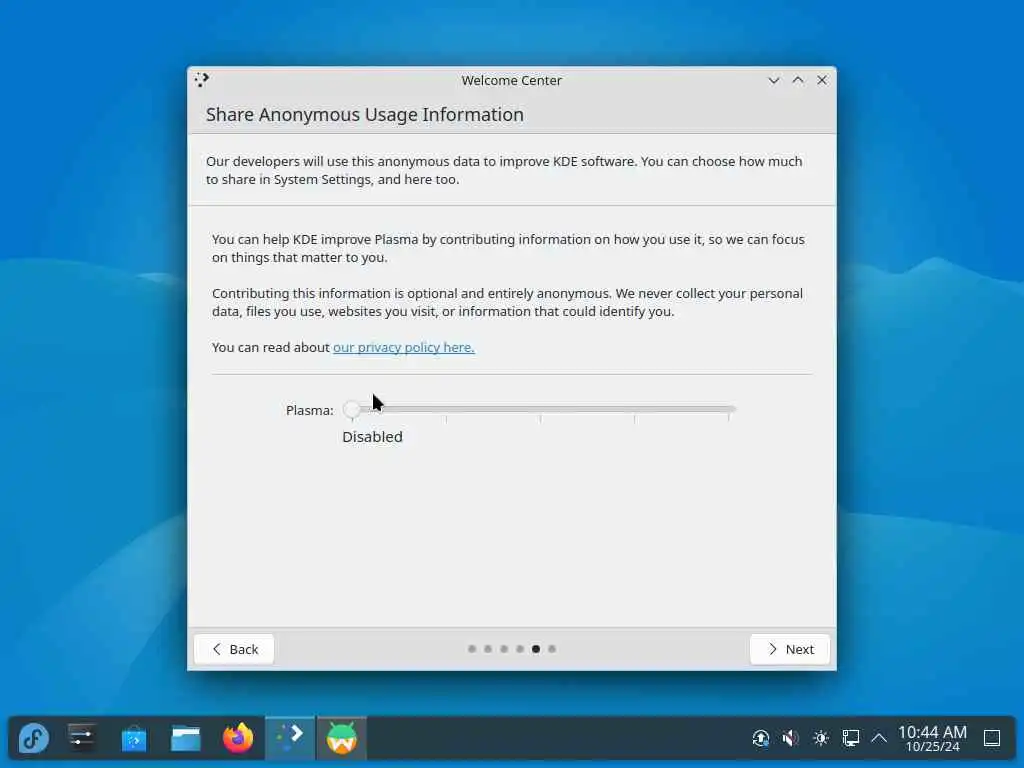Click the show desktop button
1024x768 pixels.
[992, 739]
